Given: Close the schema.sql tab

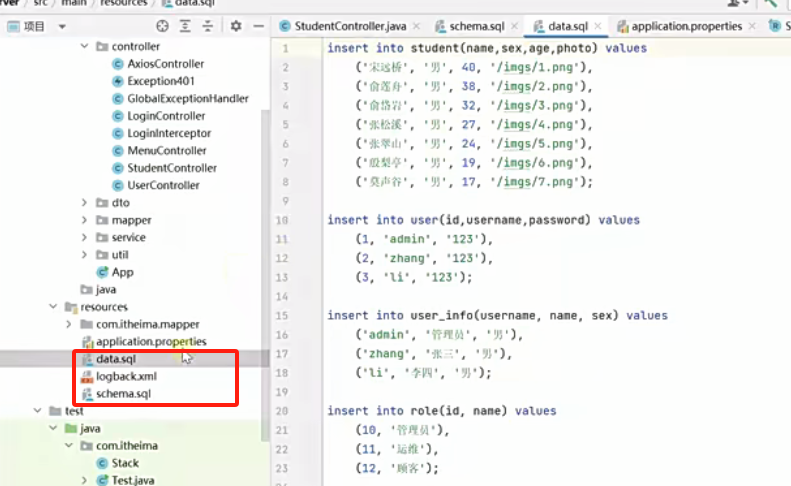Looking at the screenshot, I should (x=514, y=26).
